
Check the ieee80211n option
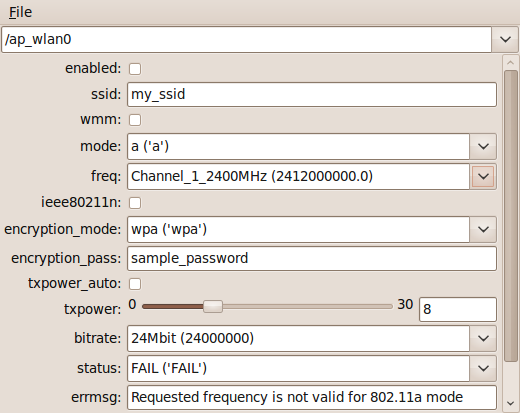(135, 203)
